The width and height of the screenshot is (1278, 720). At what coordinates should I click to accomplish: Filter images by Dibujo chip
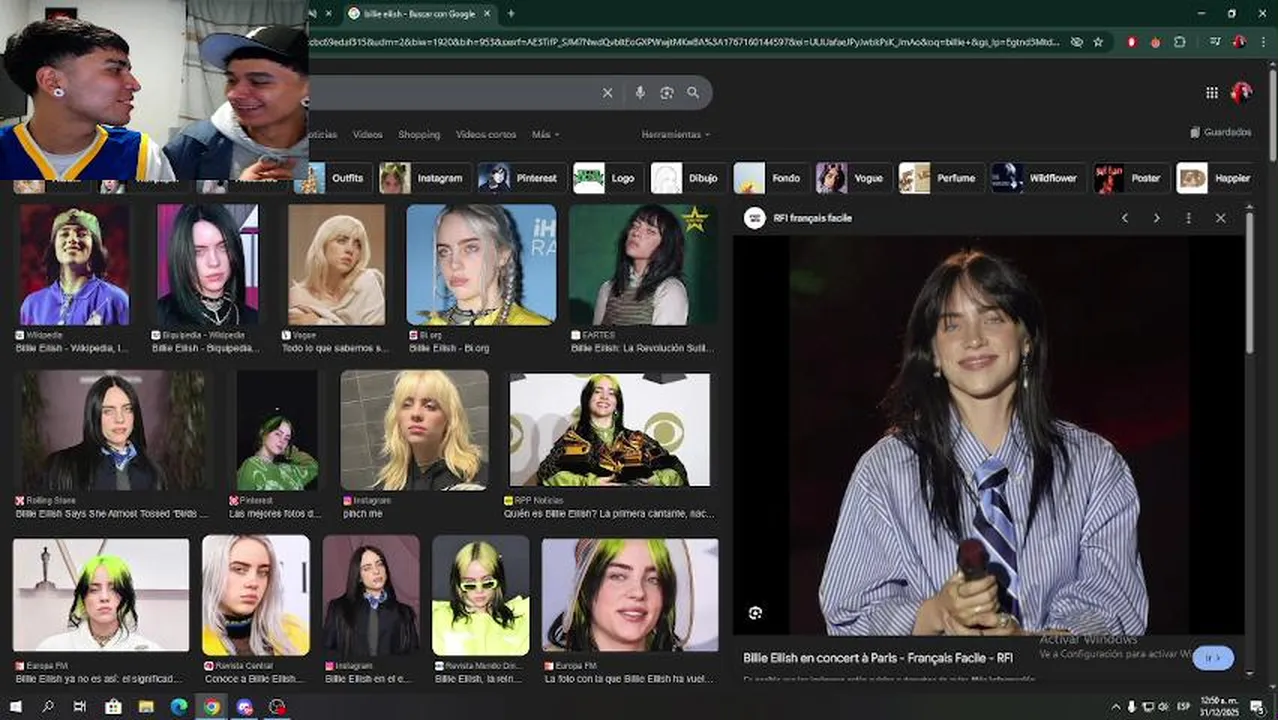(687, 178)
